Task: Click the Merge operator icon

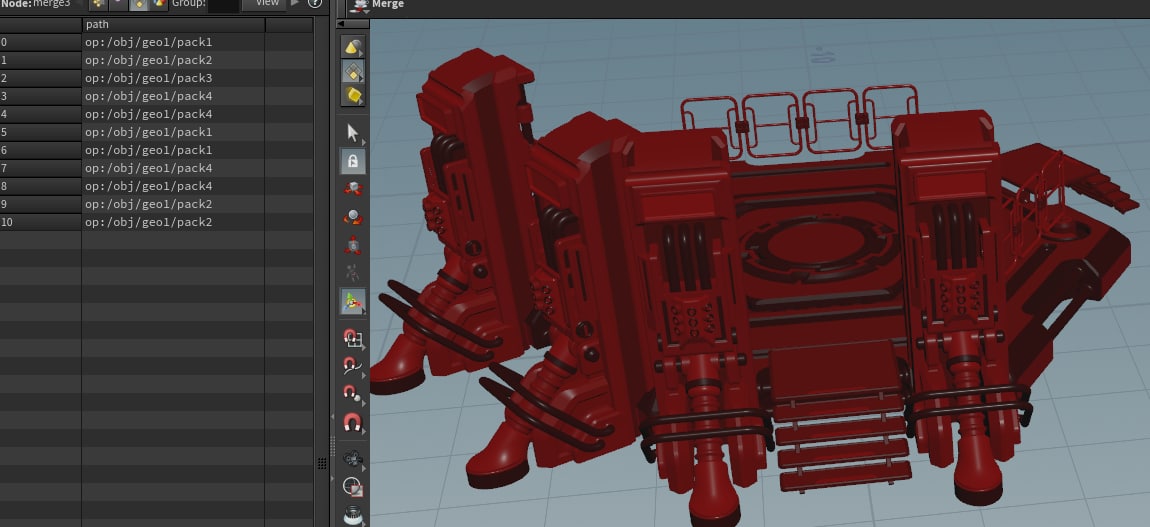Action: tap(359, 5)
